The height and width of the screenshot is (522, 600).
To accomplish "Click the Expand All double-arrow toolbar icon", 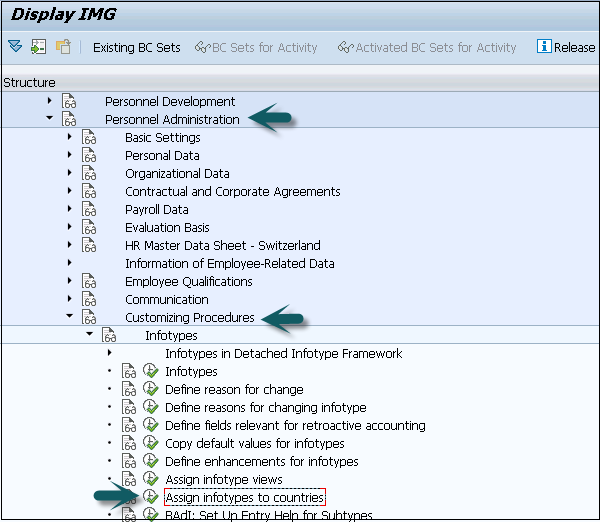I will point(14,47).
